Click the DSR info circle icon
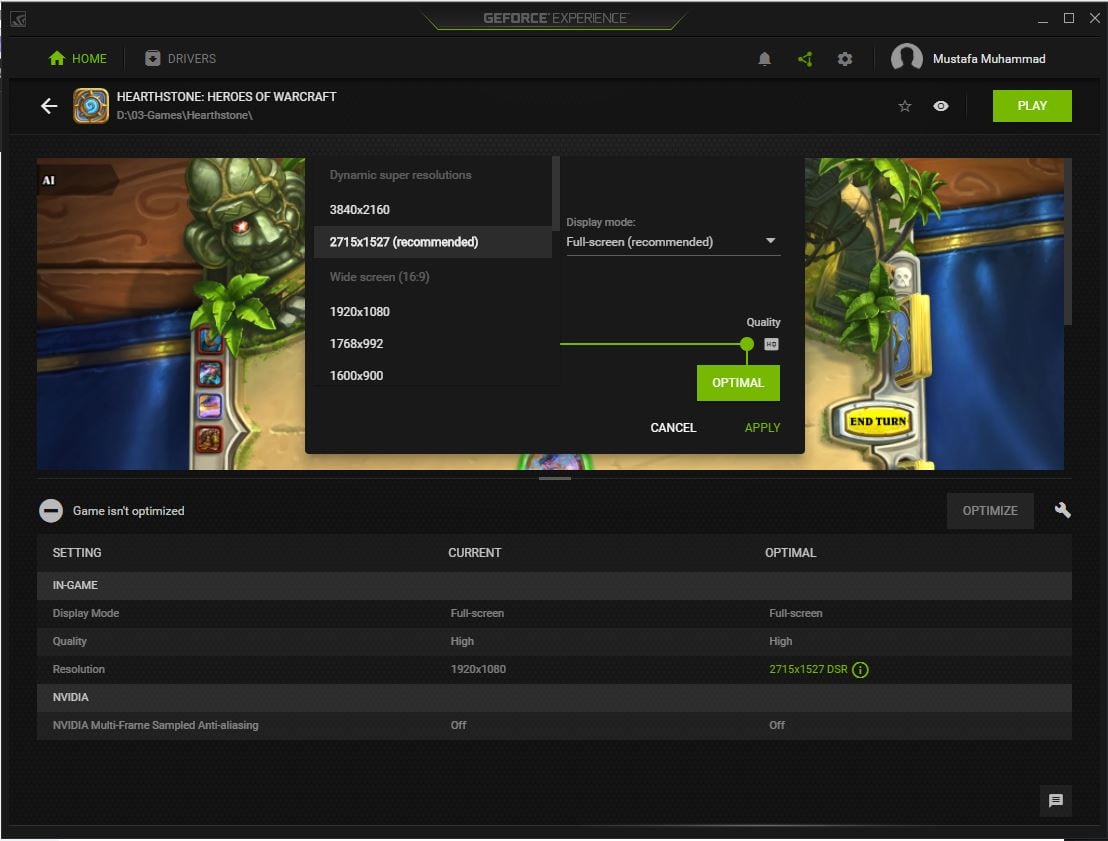 pos(860,669)
